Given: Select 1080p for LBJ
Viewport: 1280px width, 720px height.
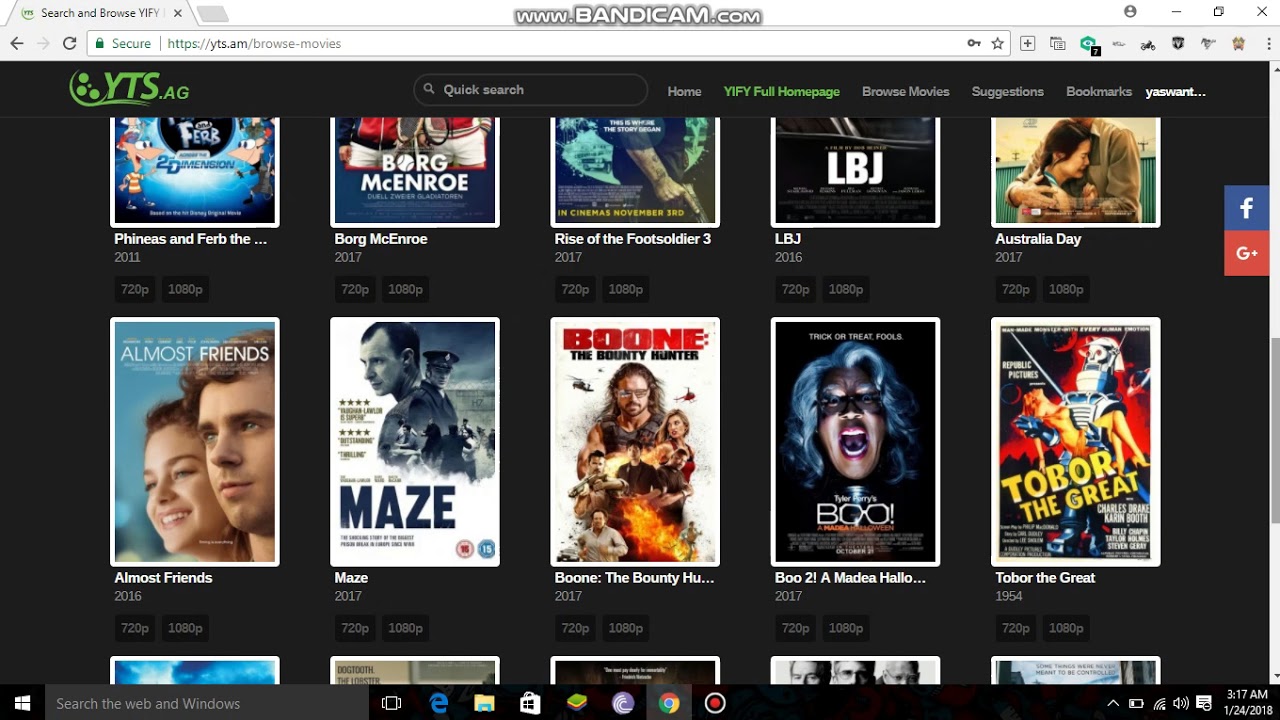Looking at the screenshot, I should [x=845, y=289].
